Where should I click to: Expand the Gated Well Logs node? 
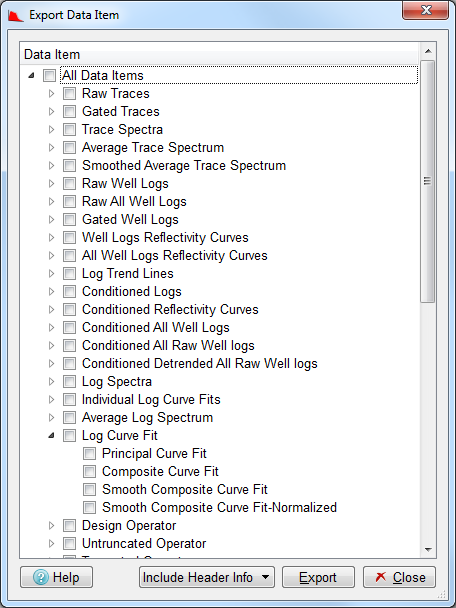[x=51, y=219]
